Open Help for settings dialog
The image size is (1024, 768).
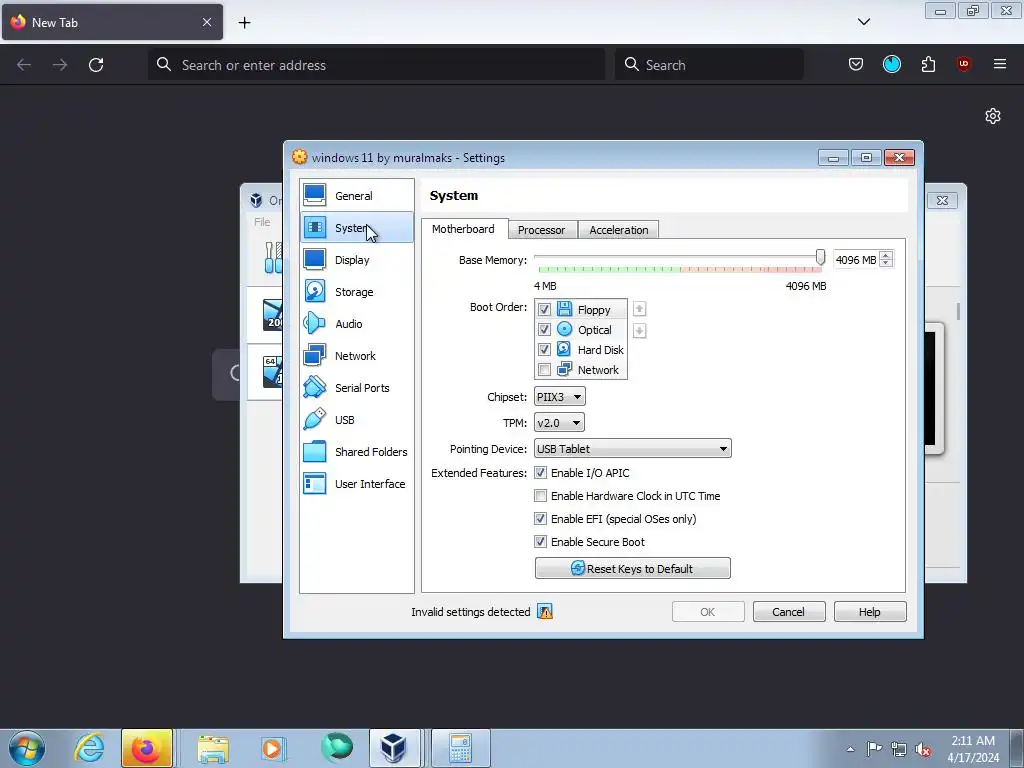870,612
